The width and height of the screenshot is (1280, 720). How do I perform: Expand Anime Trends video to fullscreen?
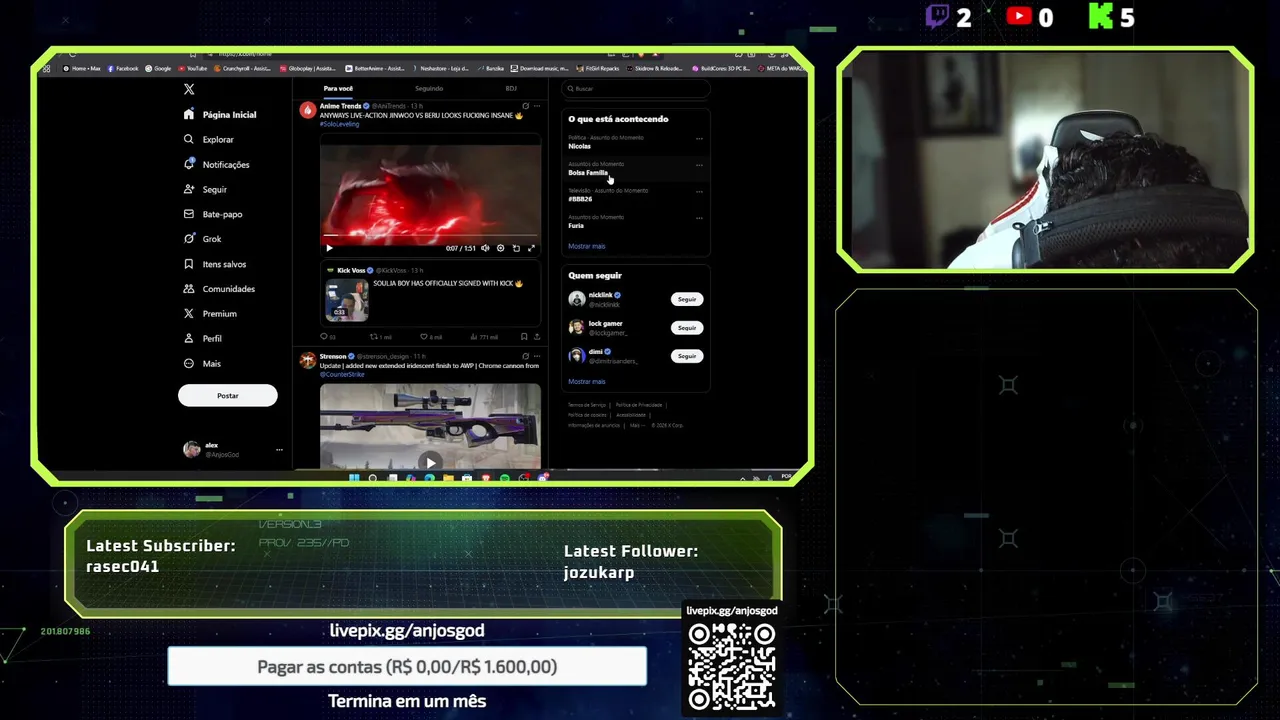(x=531, y=248)
